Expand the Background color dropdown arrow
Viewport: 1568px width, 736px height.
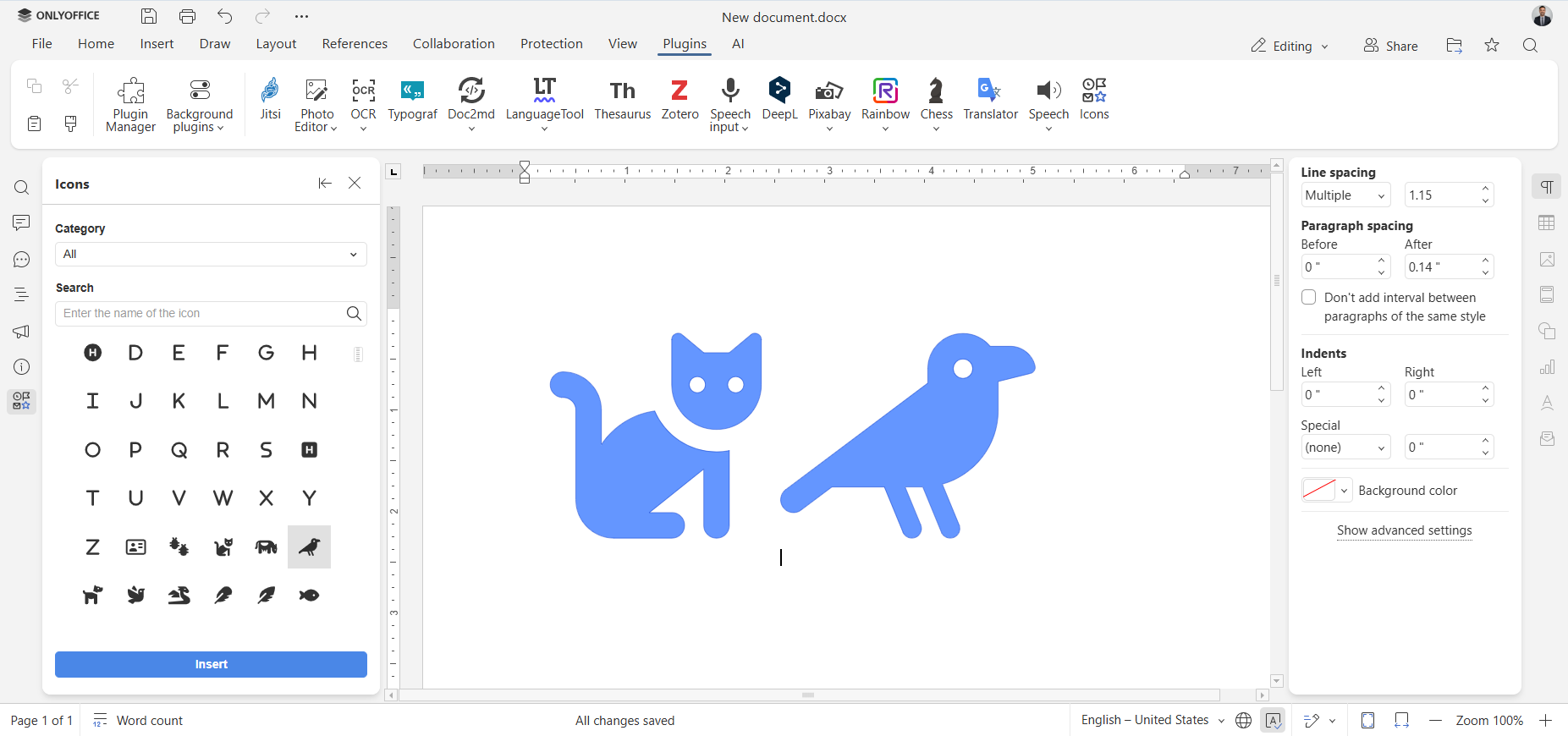(x=1344, y=491)
